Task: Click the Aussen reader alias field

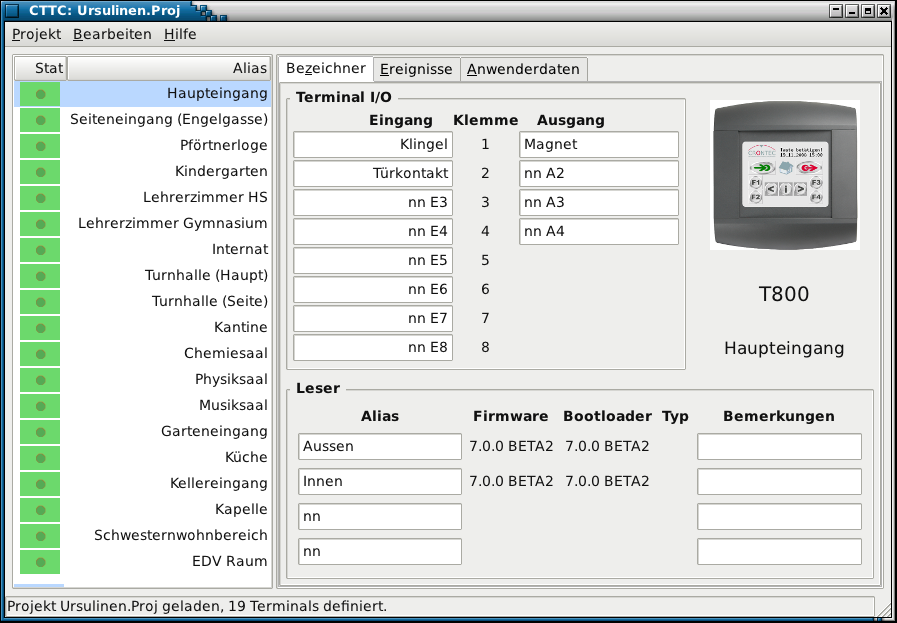Action: click(x=379, y=446)
